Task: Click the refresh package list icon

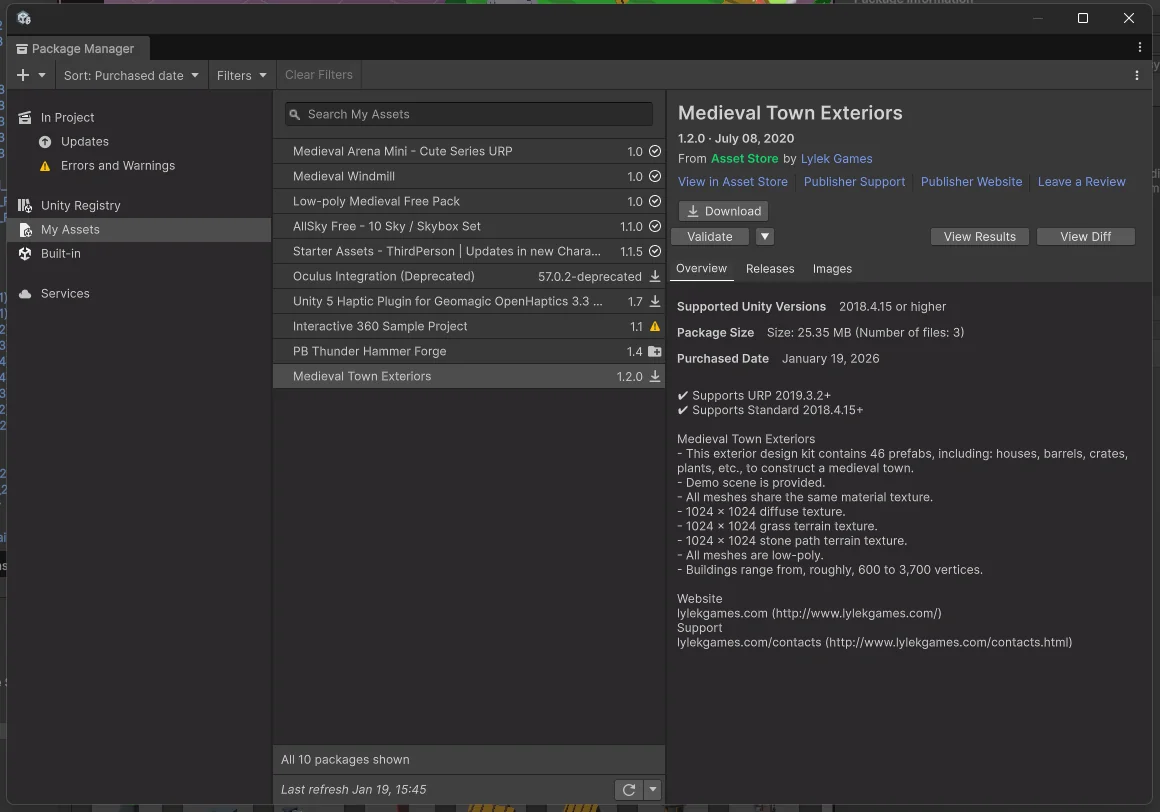Action: [629, 789]
